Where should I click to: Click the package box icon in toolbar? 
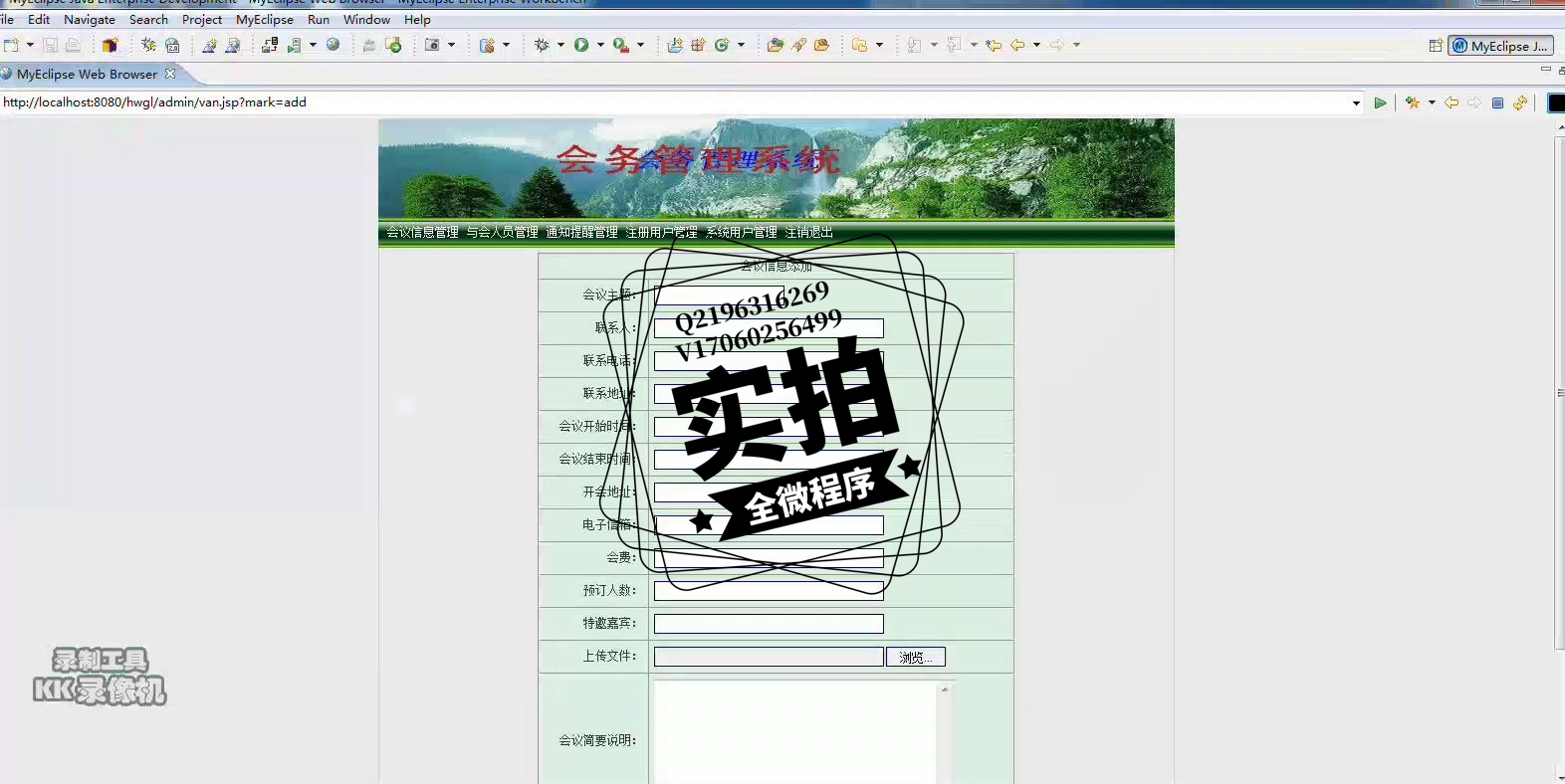click(110, 45)
